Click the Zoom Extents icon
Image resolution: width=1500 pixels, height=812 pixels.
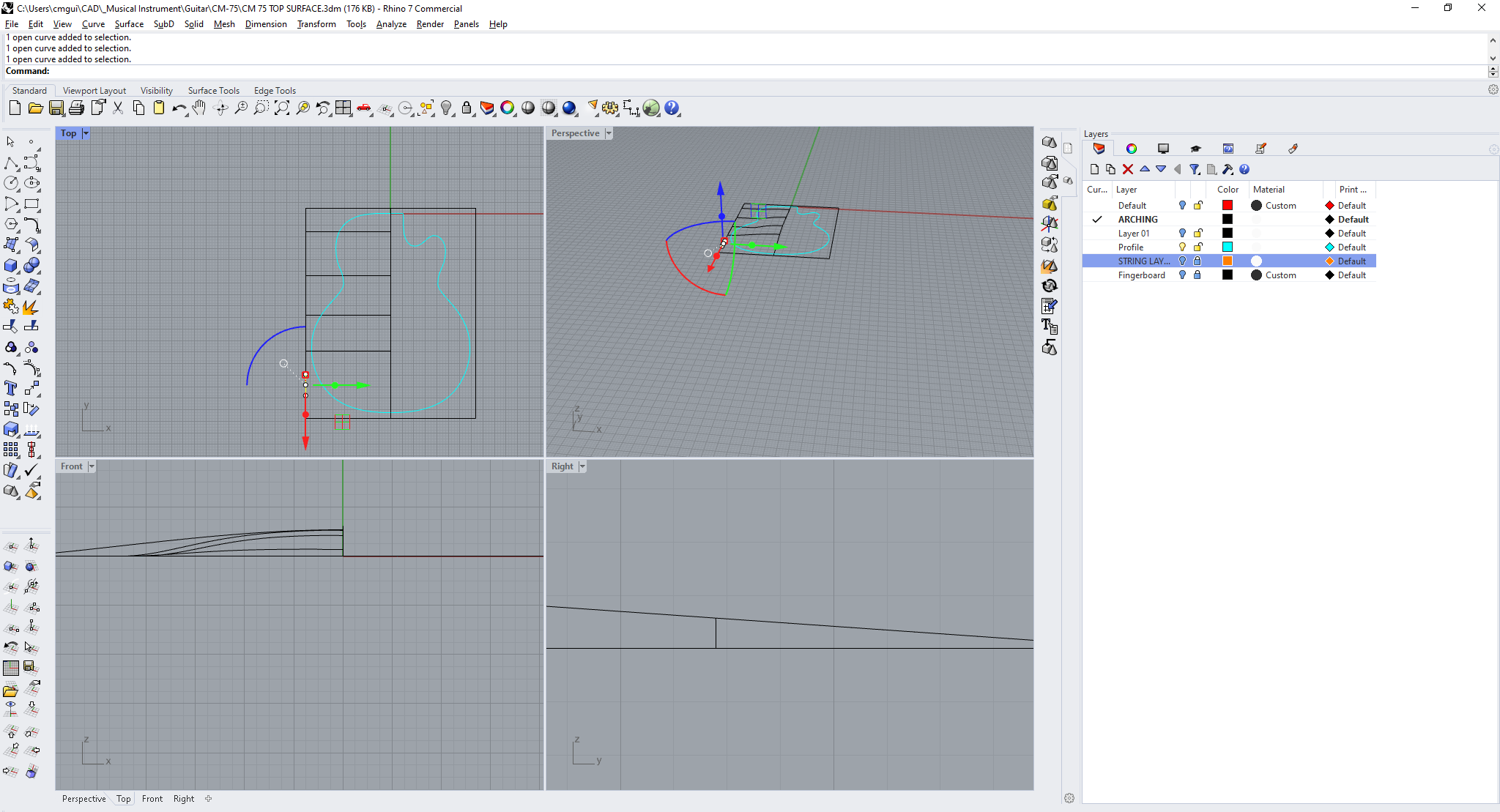tap(282, 108)
